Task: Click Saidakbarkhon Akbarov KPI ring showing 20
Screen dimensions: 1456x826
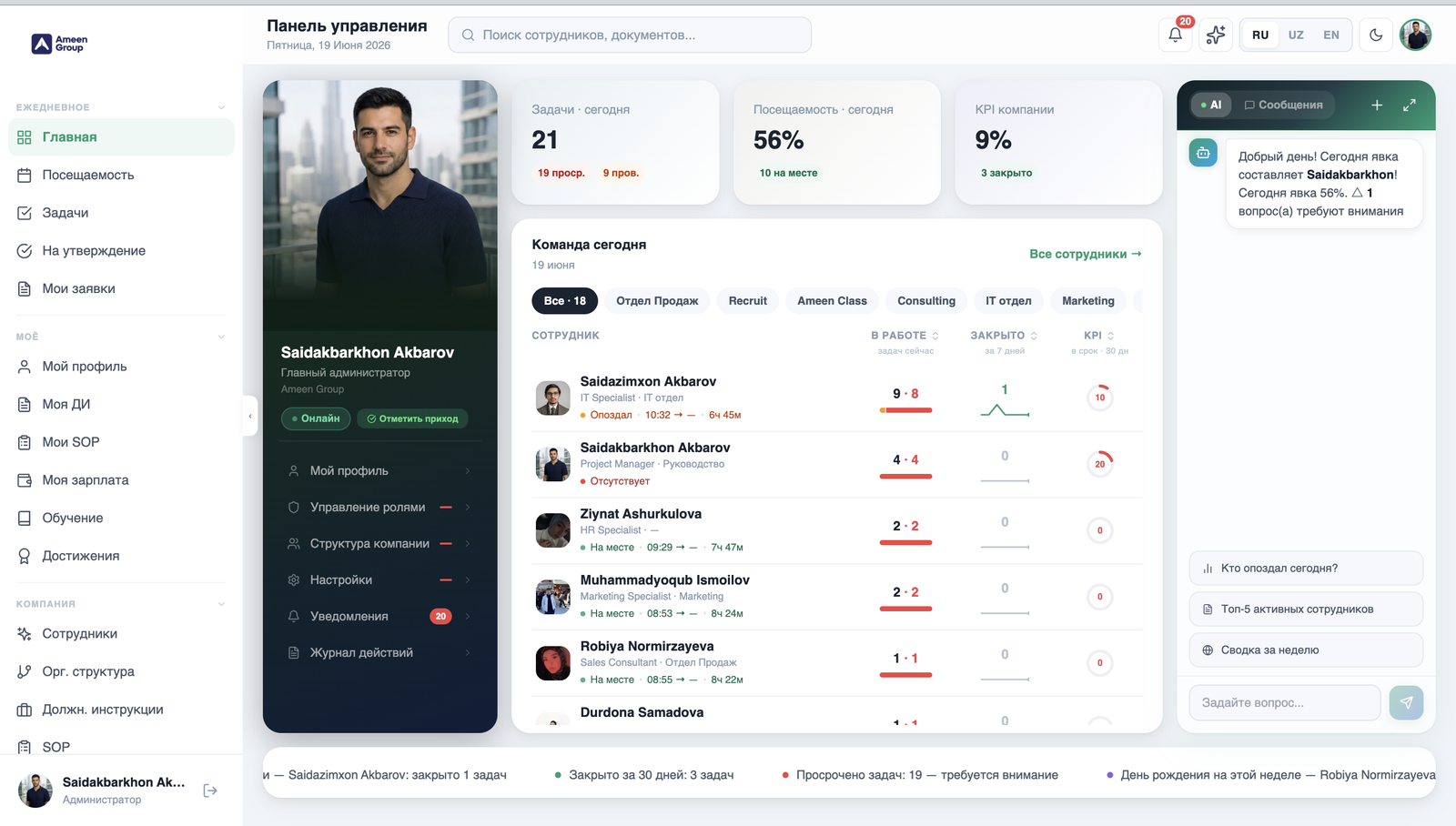Action: (1099, 464)
